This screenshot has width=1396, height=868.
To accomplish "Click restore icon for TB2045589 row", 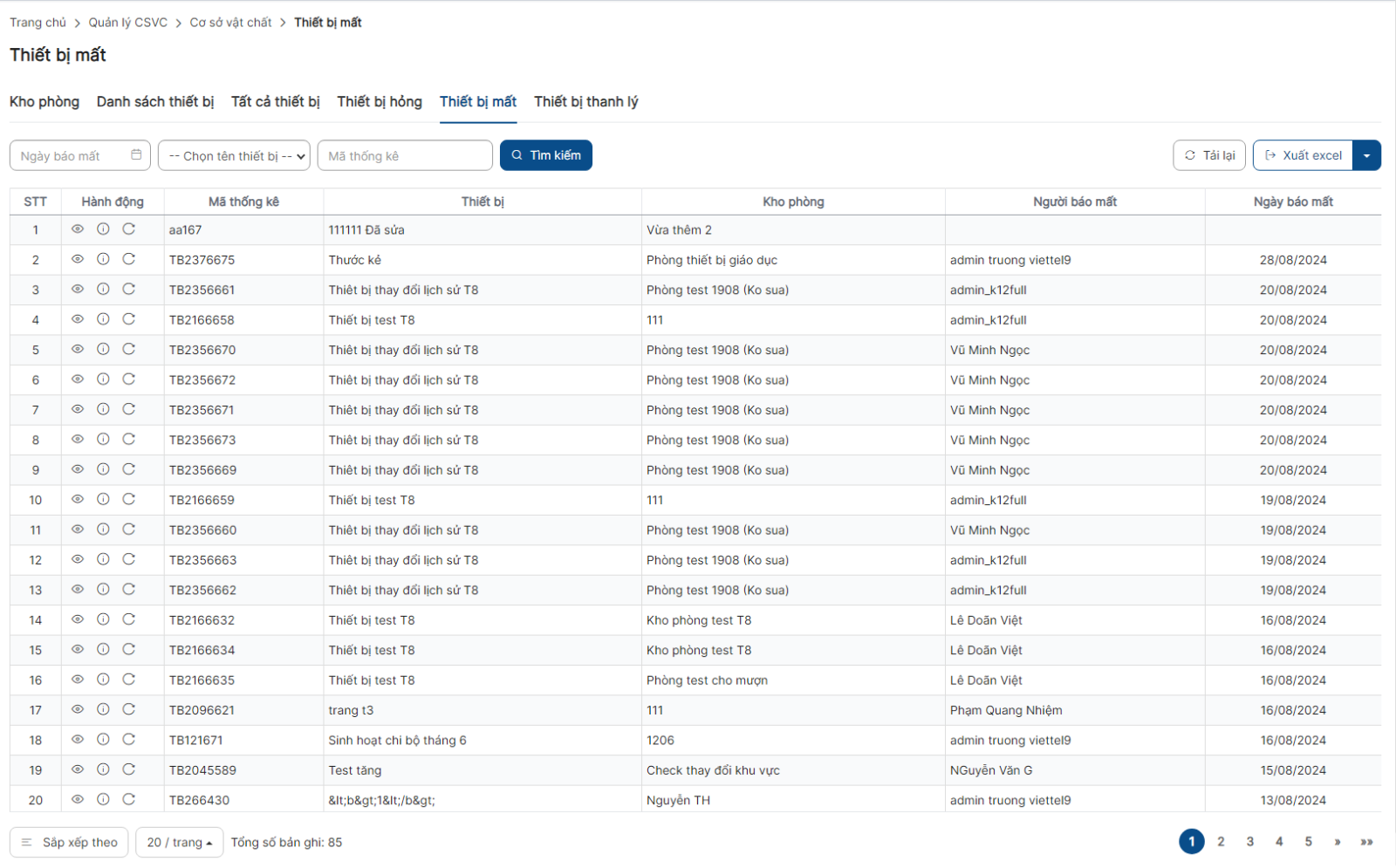I will pos(128,769).
